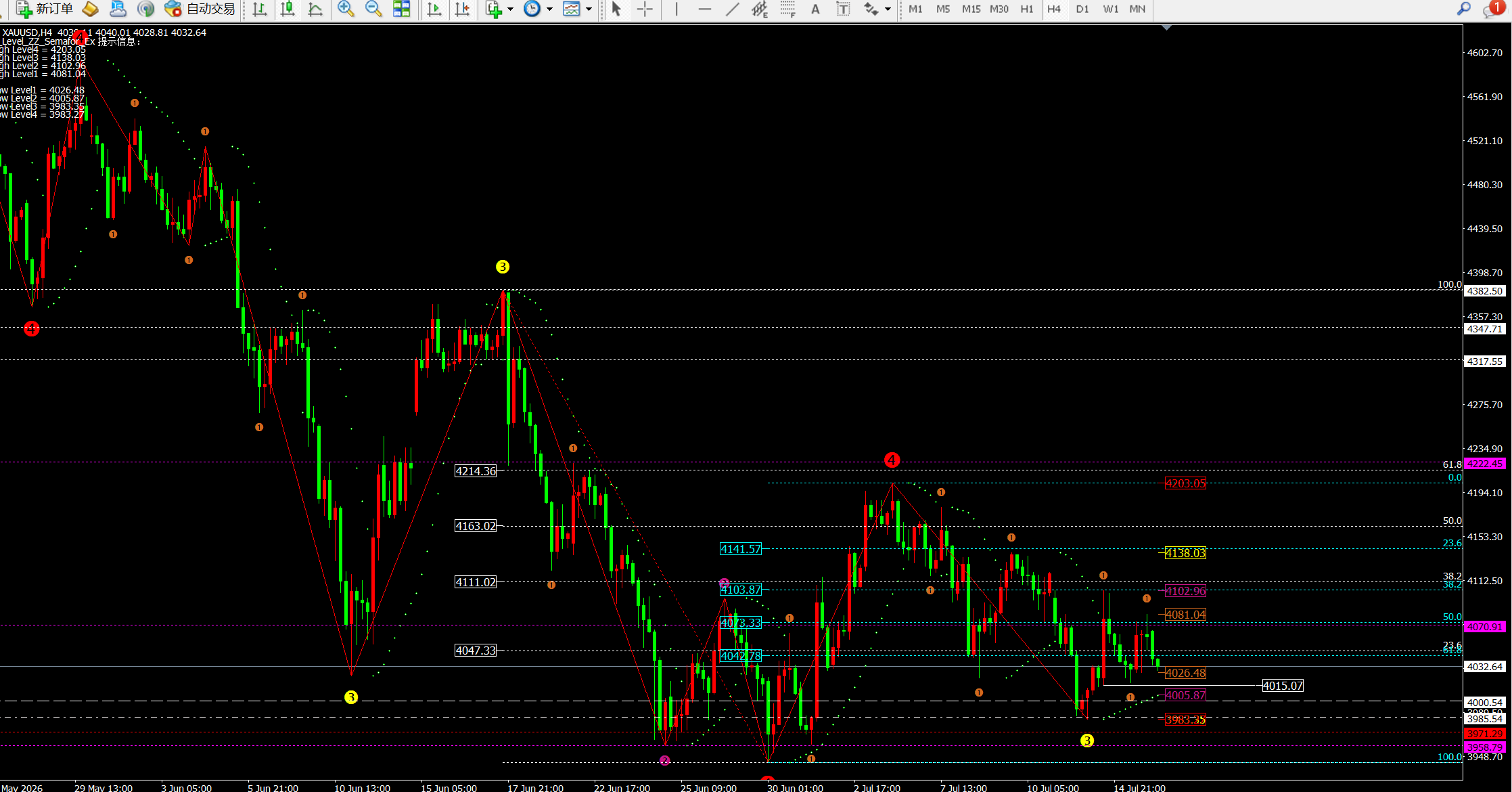Click the red 4203.05 level label
The width and height of the screenshot is (1512, 792).
1185,483
